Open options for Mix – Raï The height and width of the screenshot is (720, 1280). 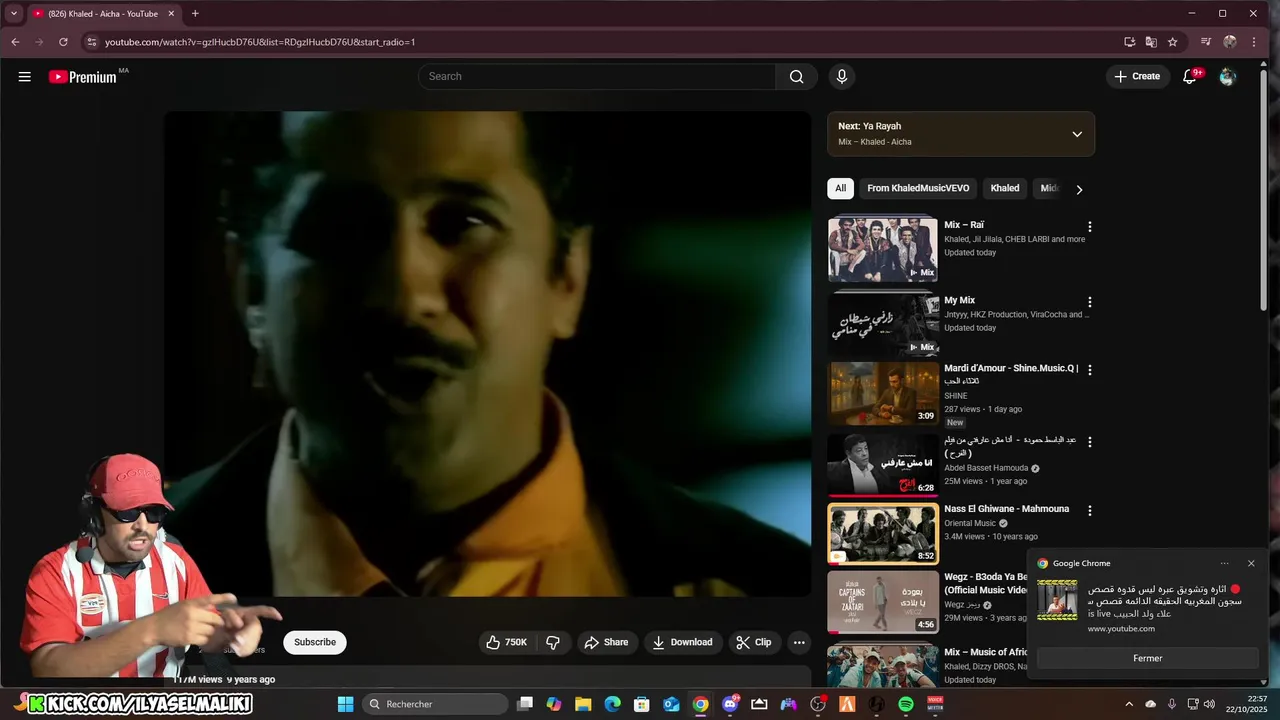1090,227
